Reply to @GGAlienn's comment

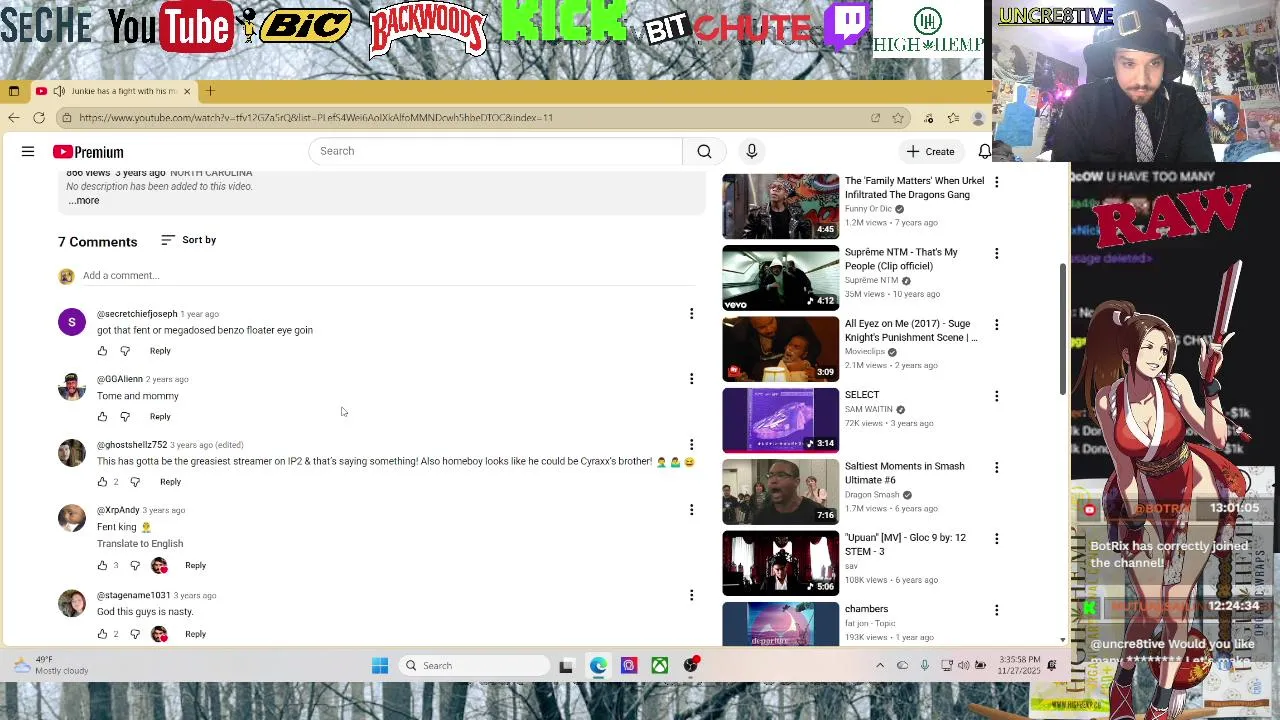(x=160, y=416)
